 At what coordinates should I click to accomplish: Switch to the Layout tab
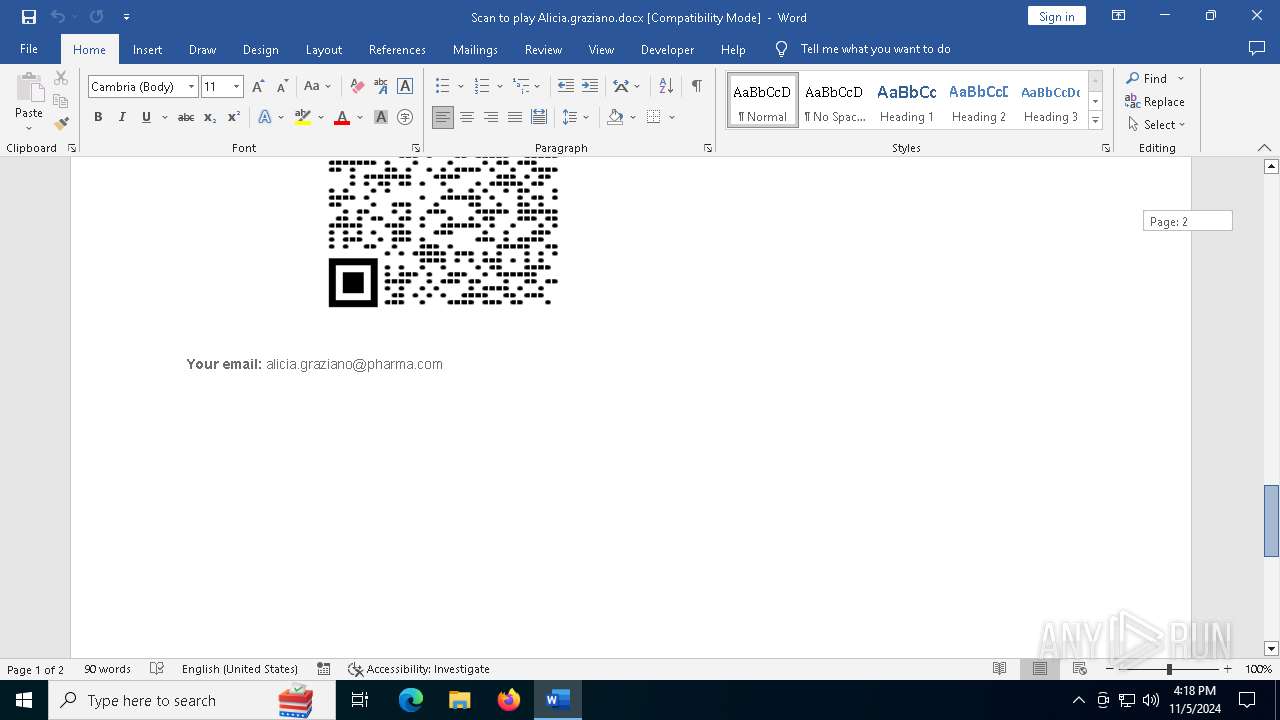324,49
